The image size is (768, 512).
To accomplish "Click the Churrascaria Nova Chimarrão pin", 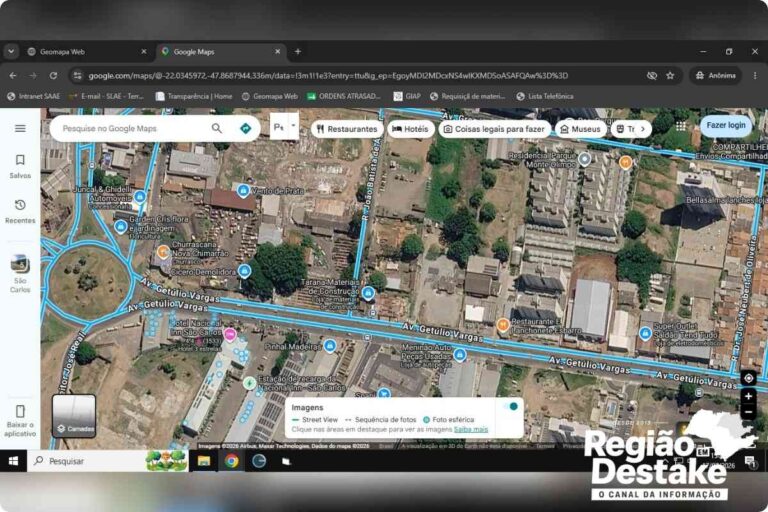I will click(164, 252).
